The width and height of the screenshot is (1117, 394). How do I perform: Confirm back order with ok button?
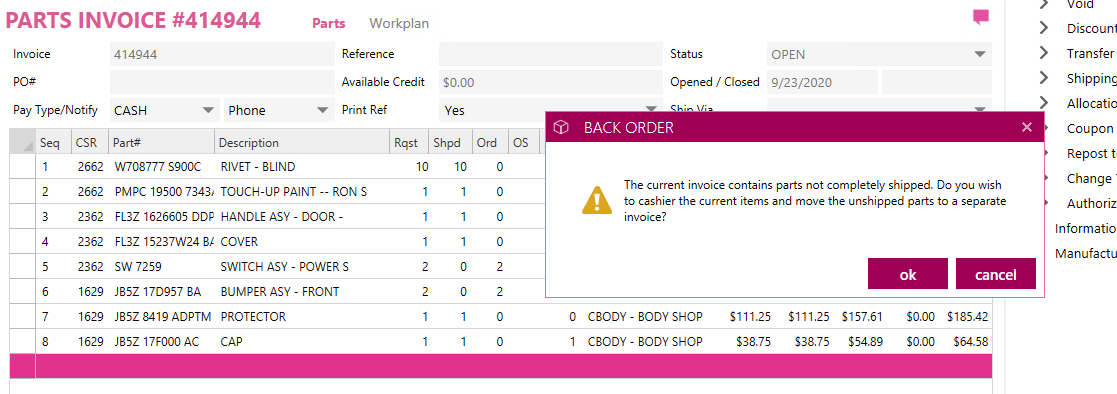click(x=908, y=274)
